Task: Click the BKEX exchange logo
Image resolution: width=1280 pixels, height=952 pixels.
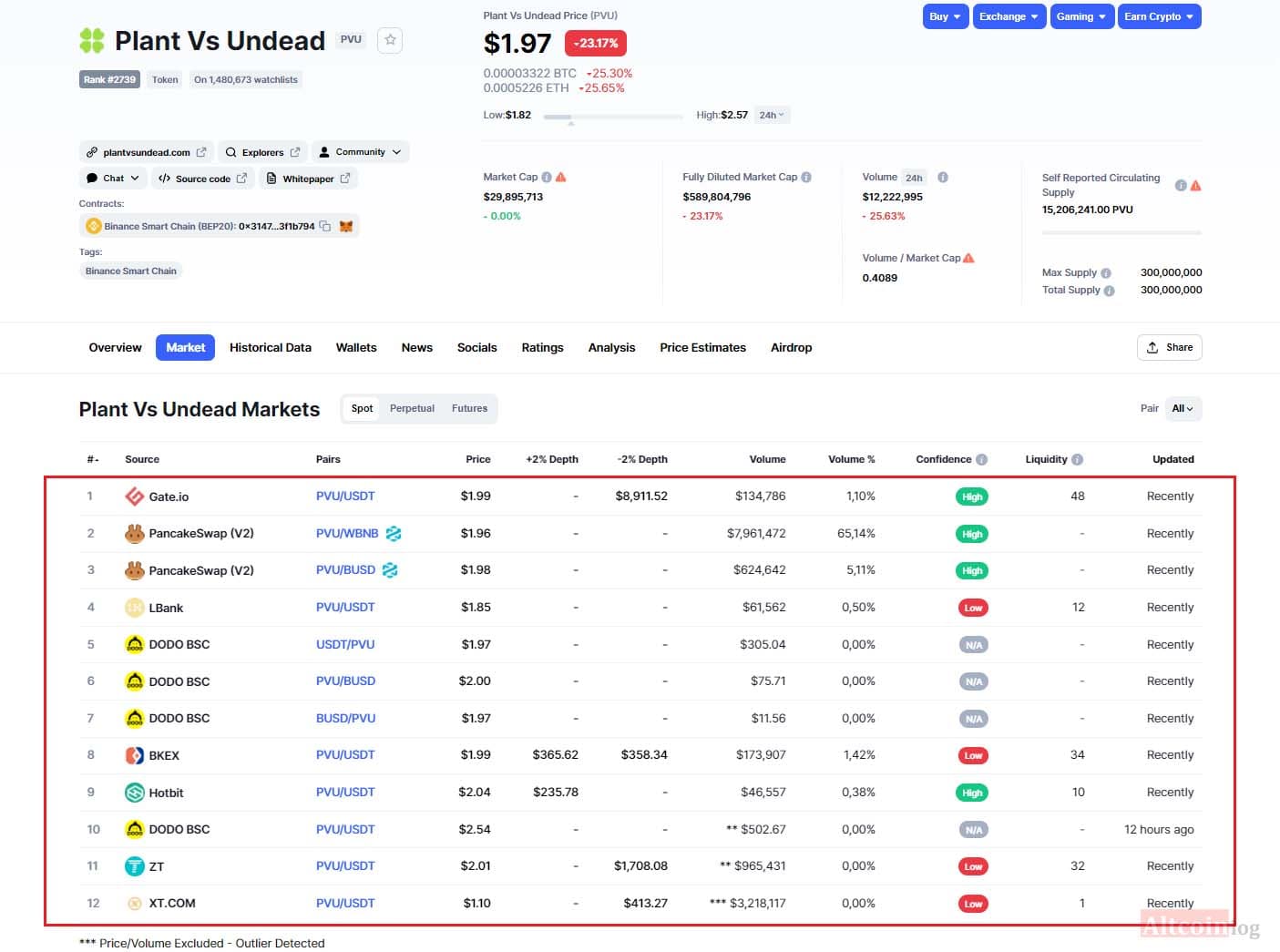Action: [134, 755]
